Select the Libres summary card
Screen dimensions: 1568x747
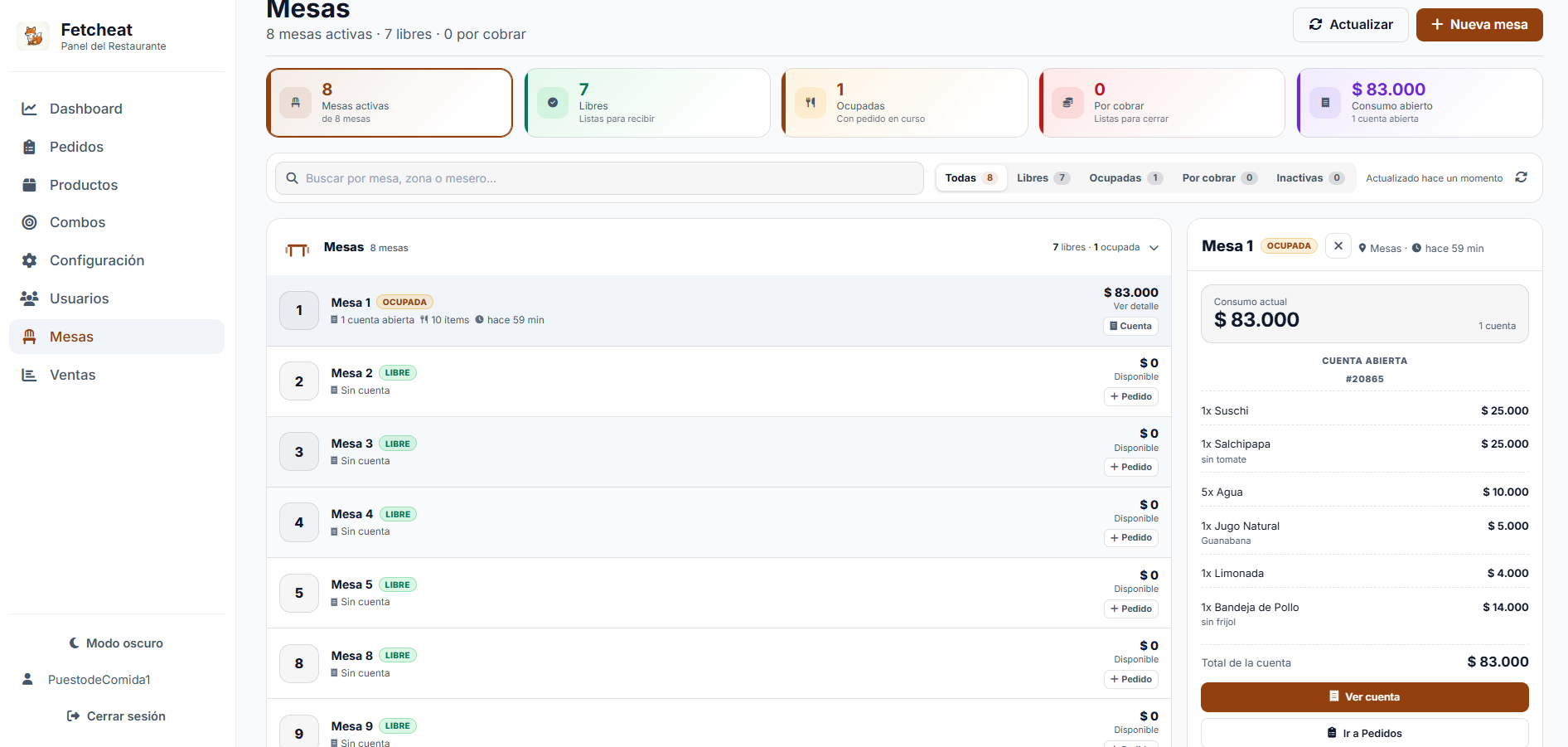(x=647, y=103)
